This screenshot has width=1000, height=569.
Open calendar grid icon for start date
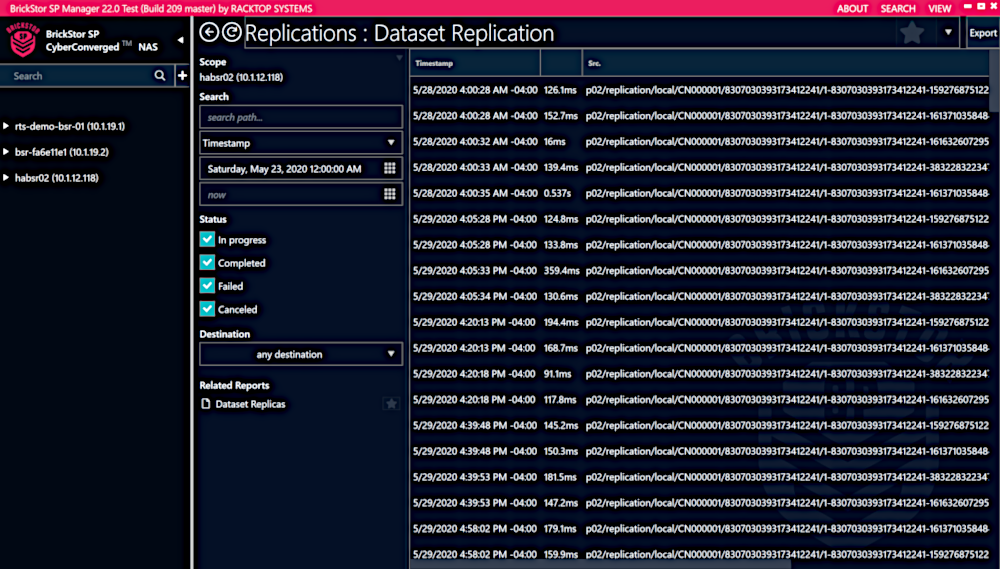click(390, 168)
